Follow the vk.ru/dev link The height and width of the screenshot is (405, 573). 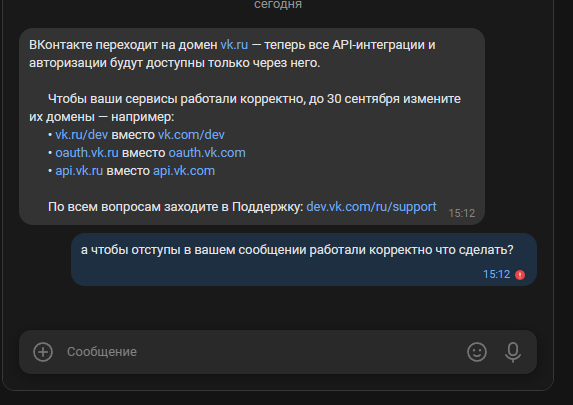tap(81, 135)
